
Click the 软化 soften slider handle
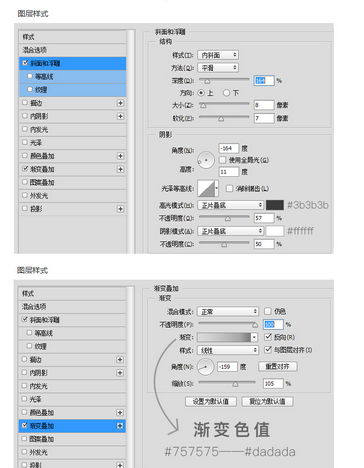click(221, 119)
